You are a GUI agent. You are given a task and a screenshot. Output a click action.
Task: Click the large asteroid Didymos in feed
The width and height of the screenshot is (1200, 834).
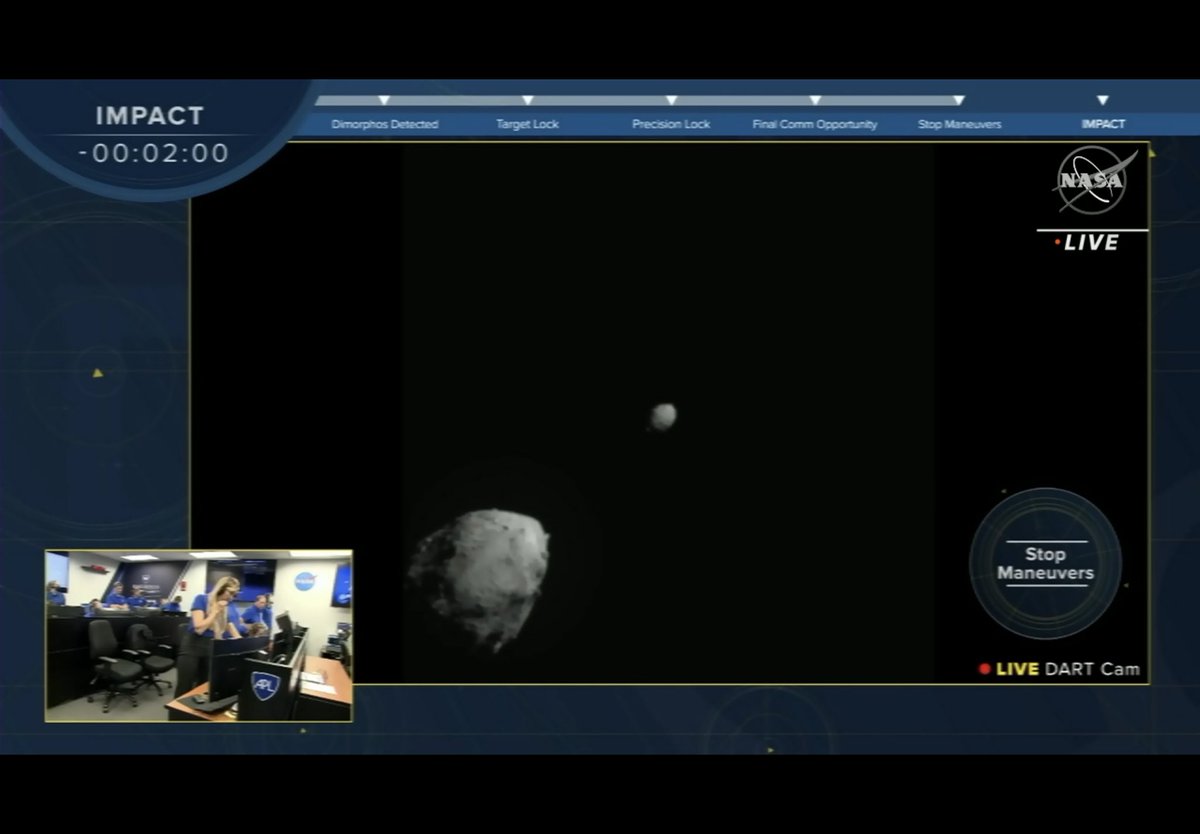479,579
